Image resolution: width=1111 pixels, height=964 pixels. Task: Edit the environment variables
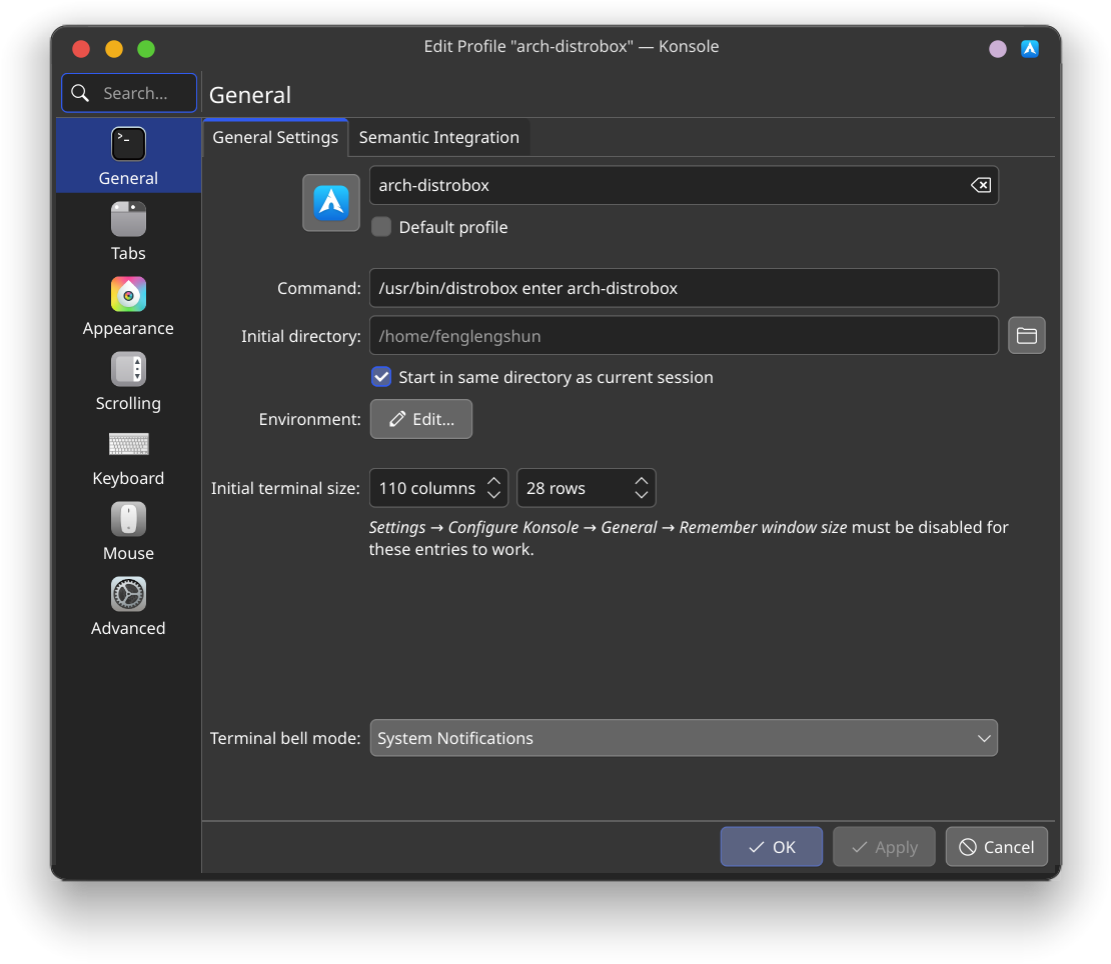(x=421, y=419)
